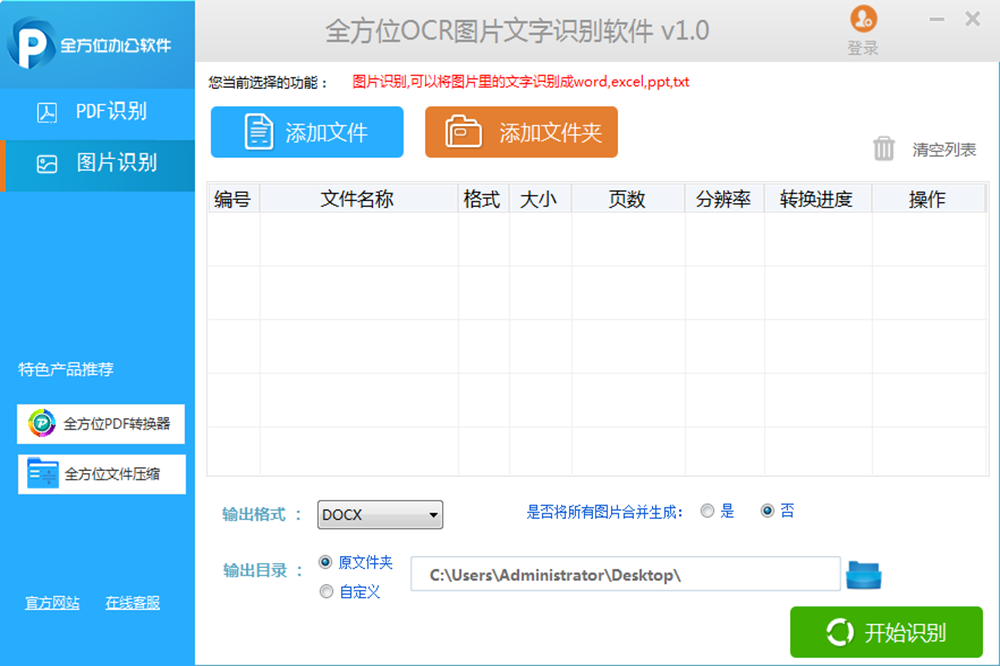Click the trash can clear-list icon
This screenshot has width=1000, height=666.
point(883,149)
